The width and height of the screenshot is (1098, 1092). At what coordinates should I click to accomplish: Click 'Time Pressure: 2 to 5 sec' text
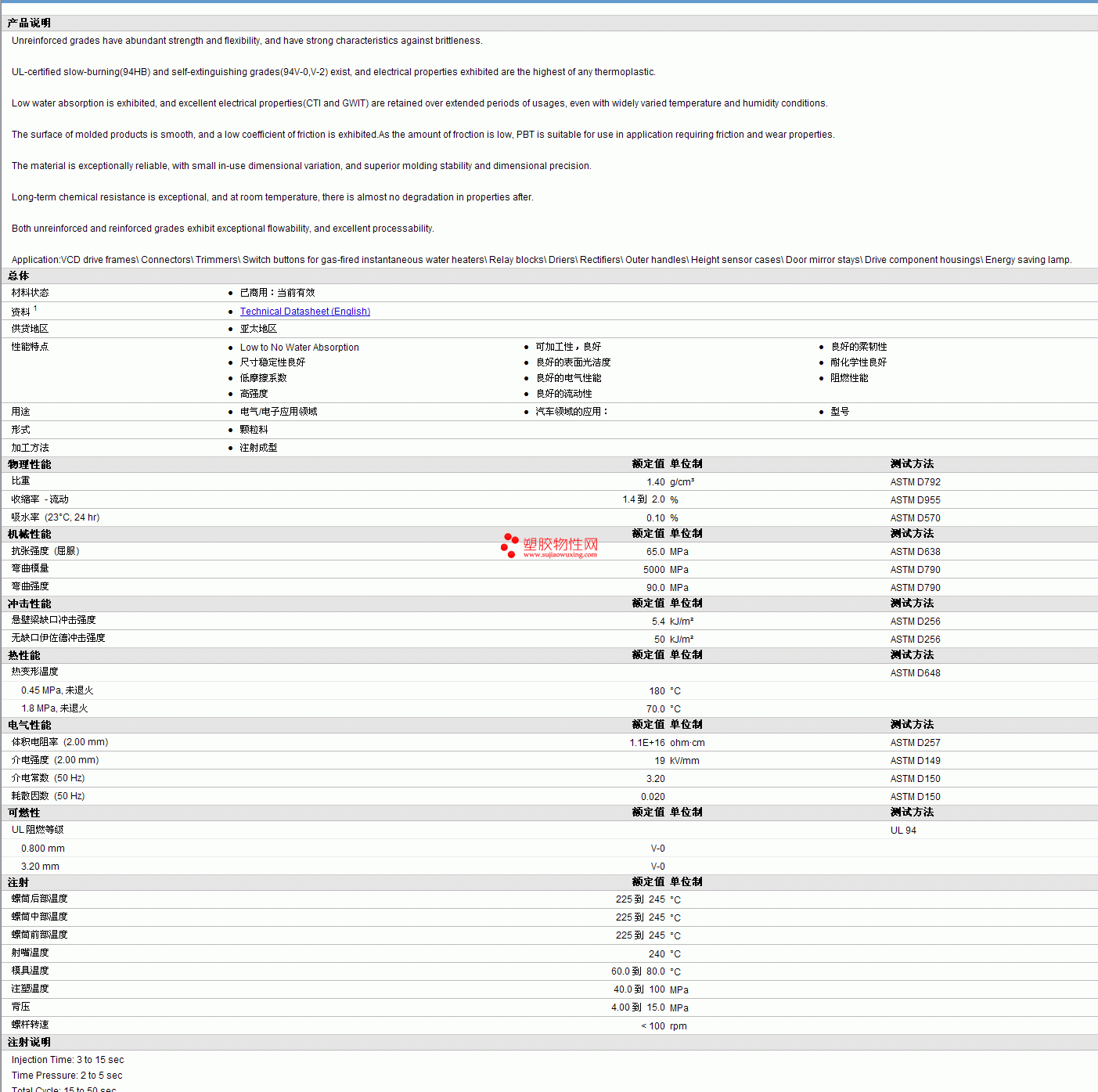pos(67,1076)
